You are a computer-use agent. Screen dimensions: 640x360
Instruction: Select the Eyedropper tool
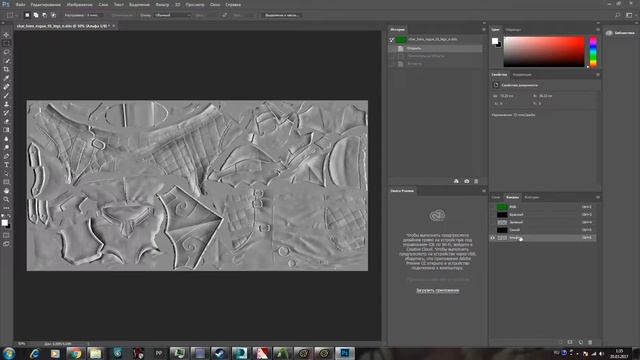tap(6, 78)
